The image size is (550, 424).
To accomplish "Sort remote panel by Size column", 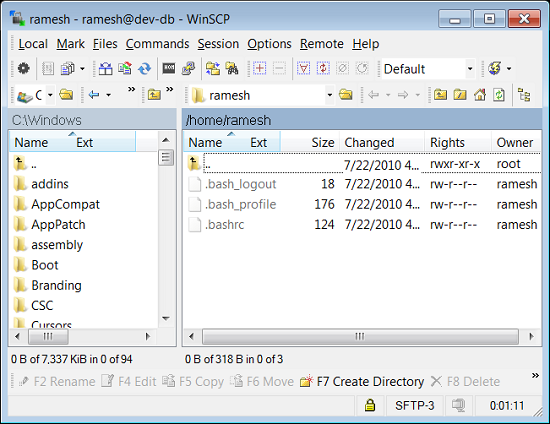I will (x=310, y=142).
